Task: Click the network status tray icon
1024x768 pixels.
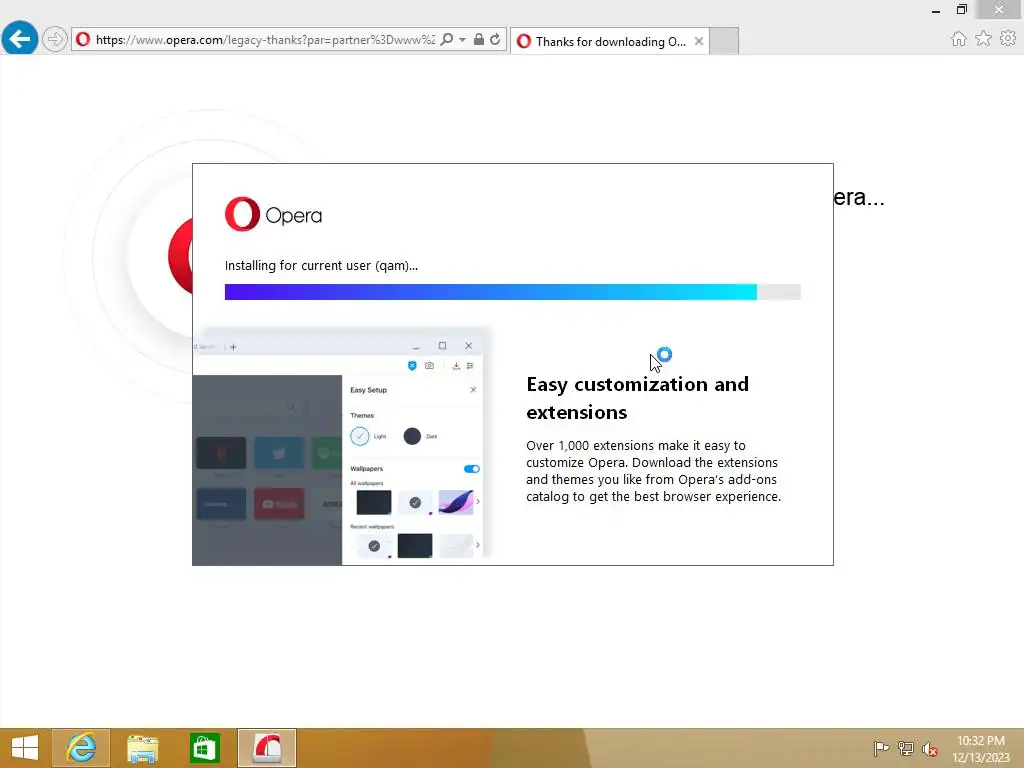Action: 905,749
